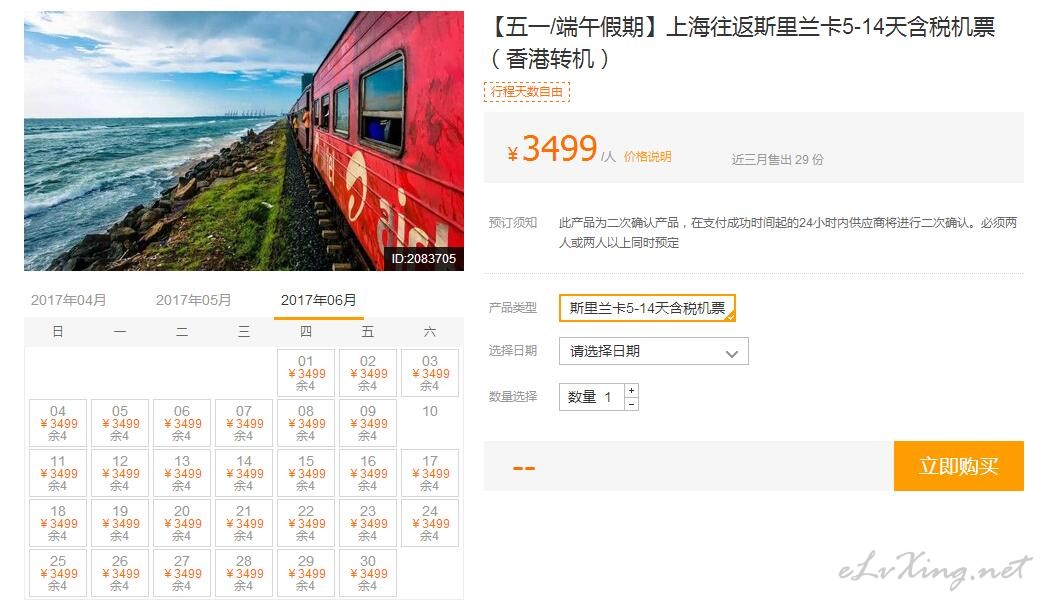The image size is (1043, 603).
Task: Open the 请选择日期 date dropdown
Action: [653, 351]
